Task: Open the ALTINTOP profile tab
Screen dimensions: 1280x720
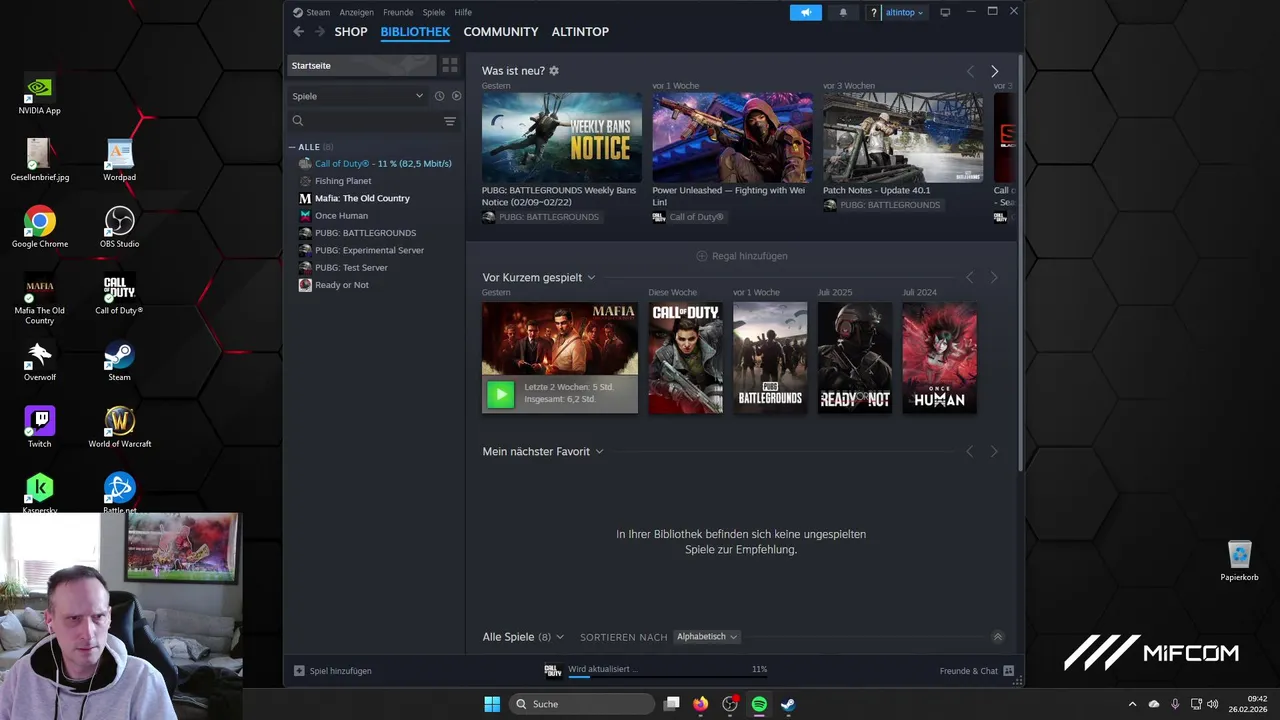Action: (x=580, y=32)
